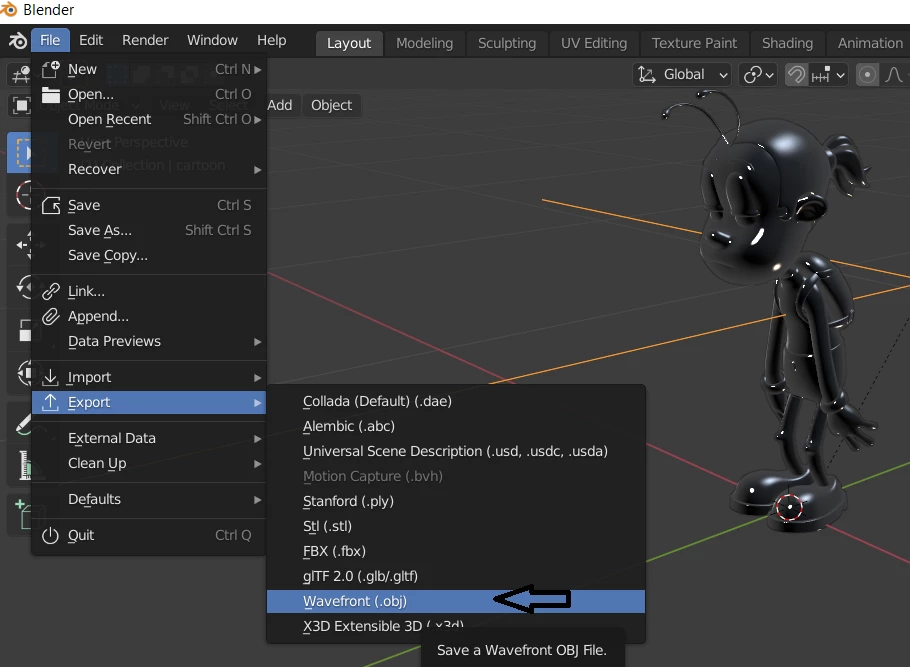Open the Help menu
The height and width of the screenshot is (667, 910).
pyautogui.click(x=272, y=40)
